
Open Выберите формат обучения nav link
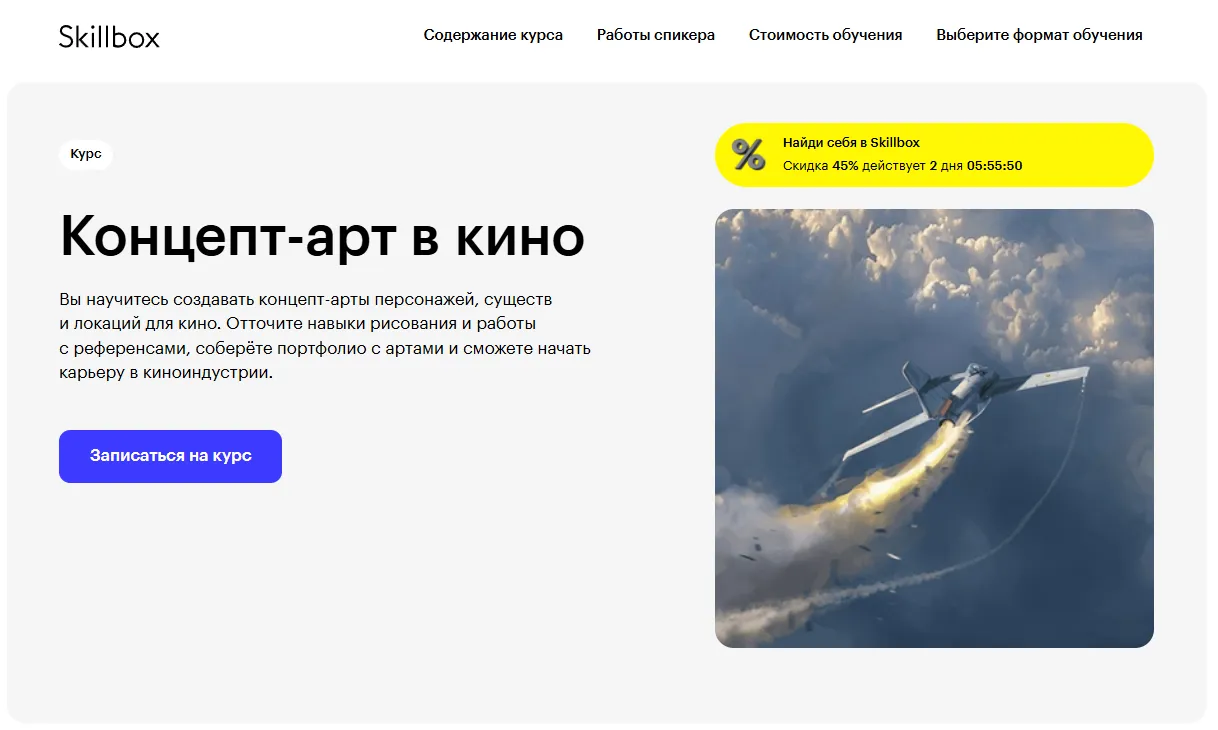[1039, 35]
